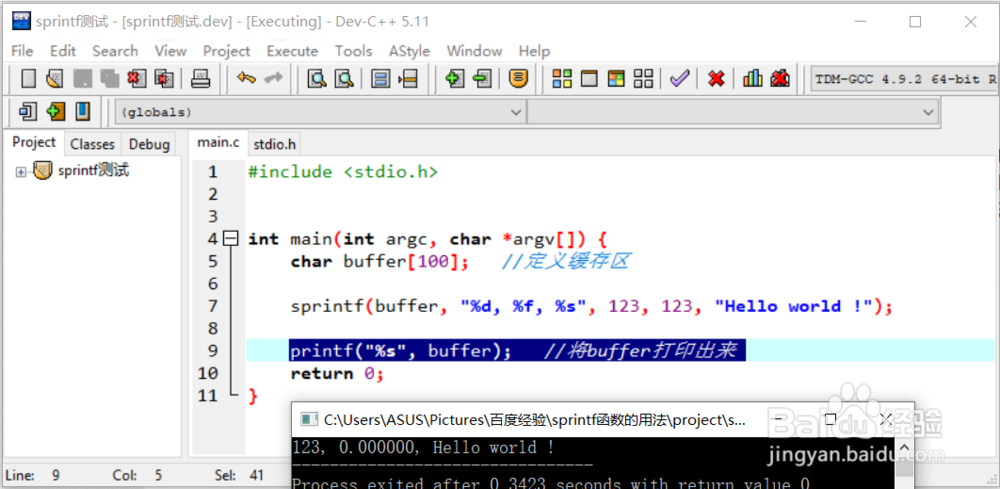The height and width of the screenshot is (489, 1000).
Task: Click the console window vertical scrollbar
Action: click(904, 462)
